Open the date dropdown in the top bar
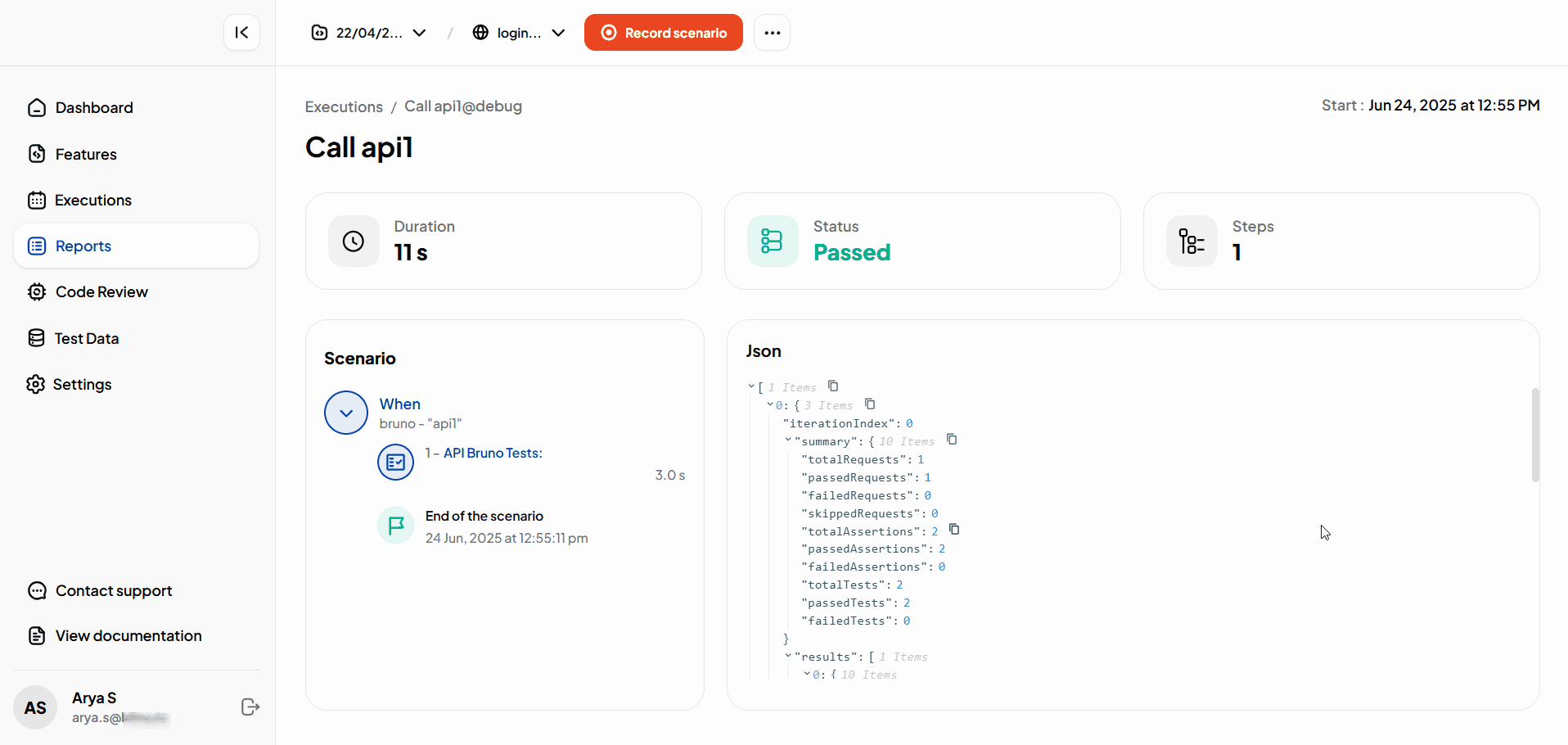 (x=419, y=33)
